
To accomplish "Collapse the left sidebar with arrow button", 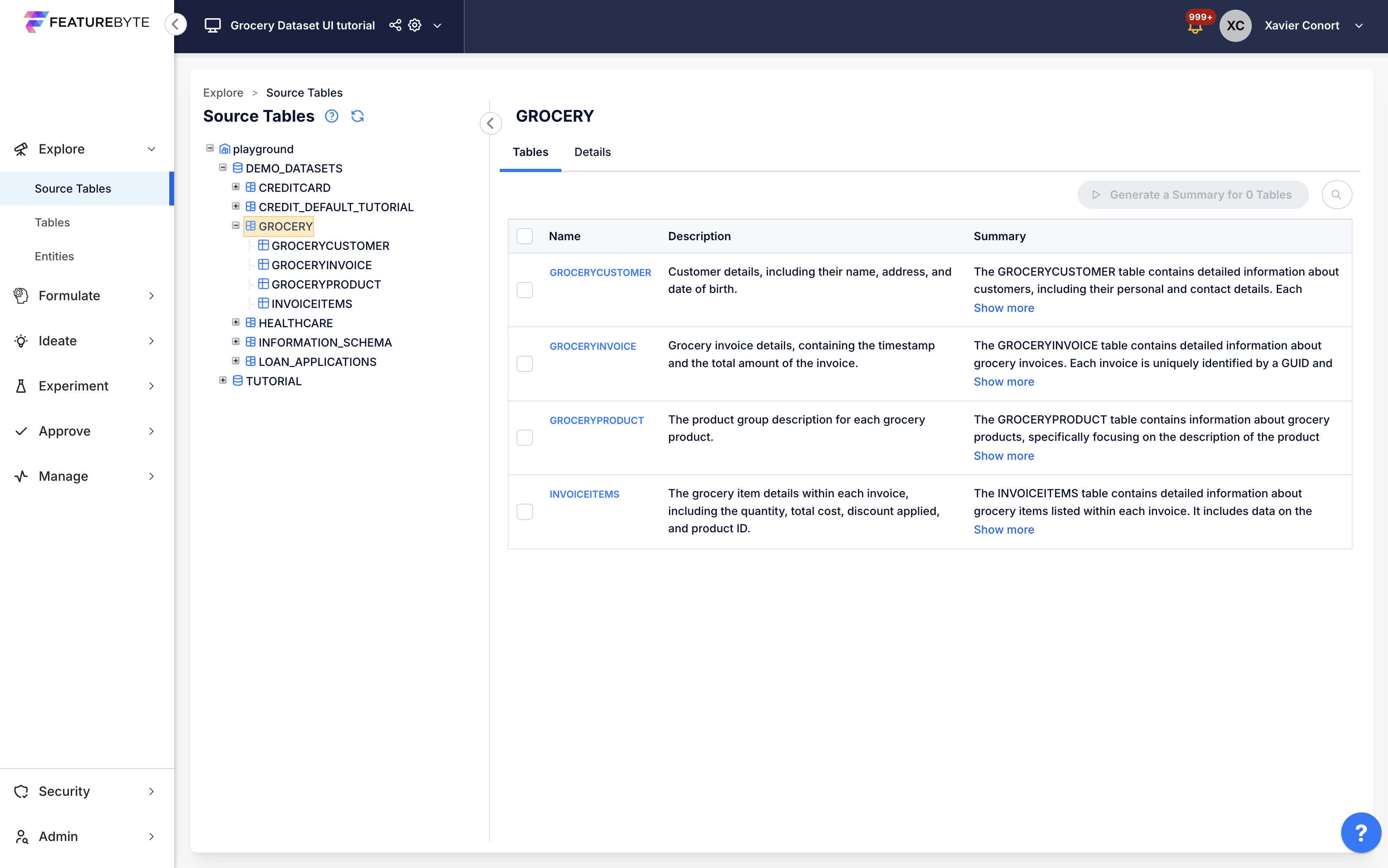I will coord(176,25).
